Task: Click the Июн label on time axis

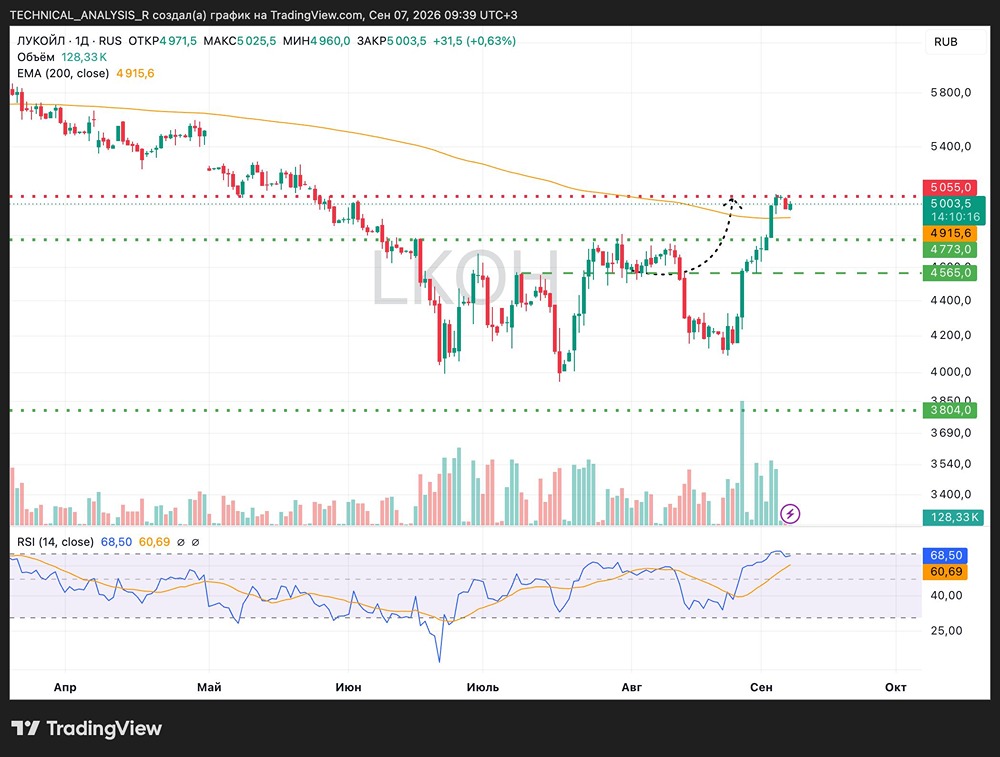Action: (348, 687)
